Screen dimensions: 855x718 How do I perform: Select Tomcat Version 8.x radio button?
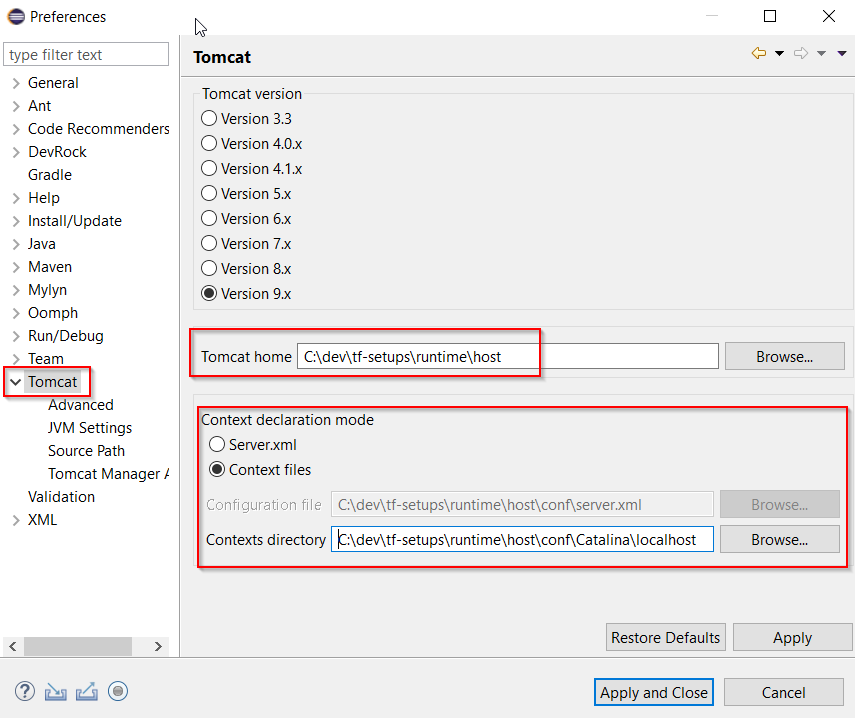(209, 268)
